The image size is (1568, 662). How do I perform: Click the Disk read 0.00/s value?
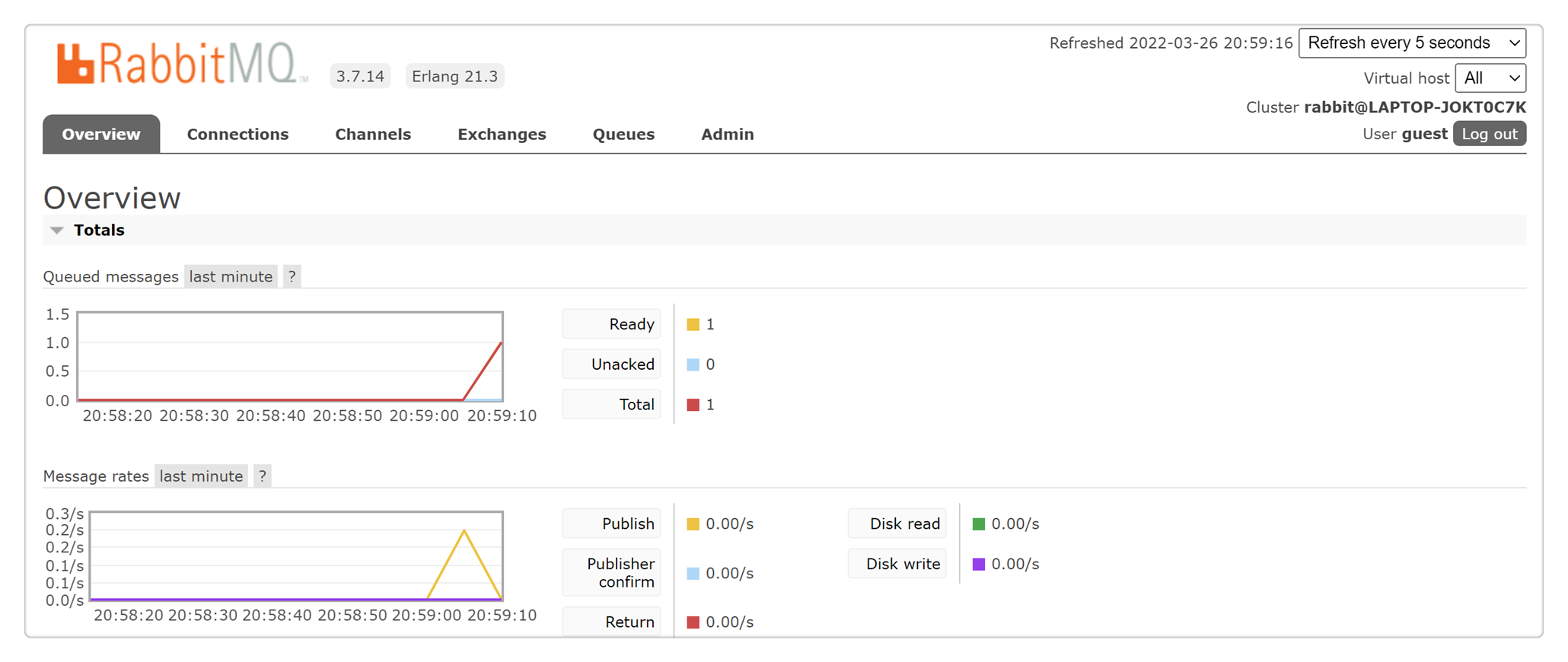click(x=1015, y=524)
